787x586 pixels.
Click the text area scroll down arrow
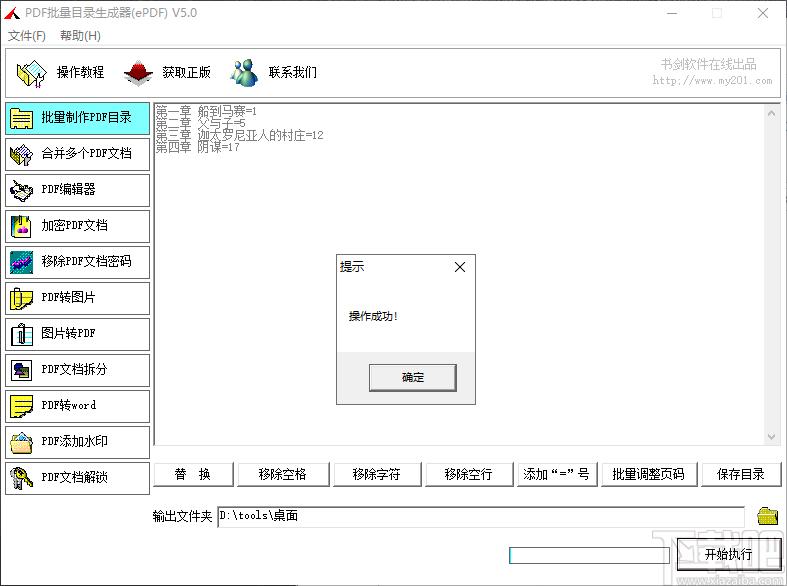click(771, 437)
